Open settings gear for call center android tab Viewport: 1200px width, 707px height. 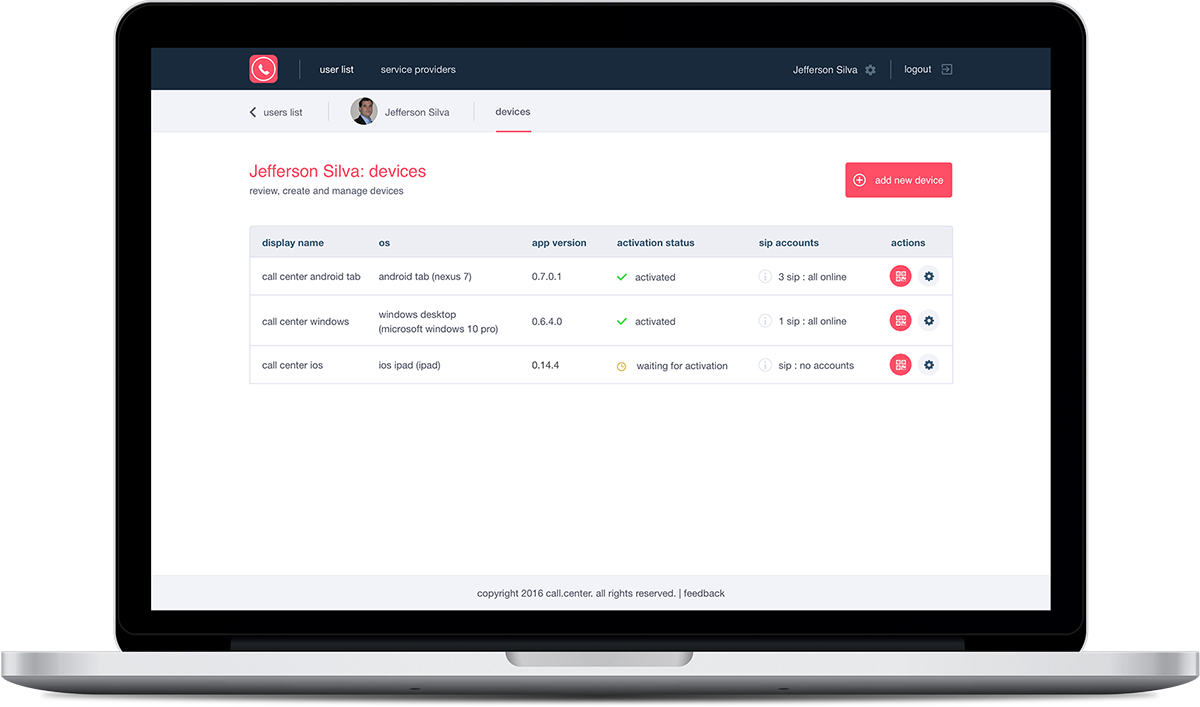tap(929, 277)
